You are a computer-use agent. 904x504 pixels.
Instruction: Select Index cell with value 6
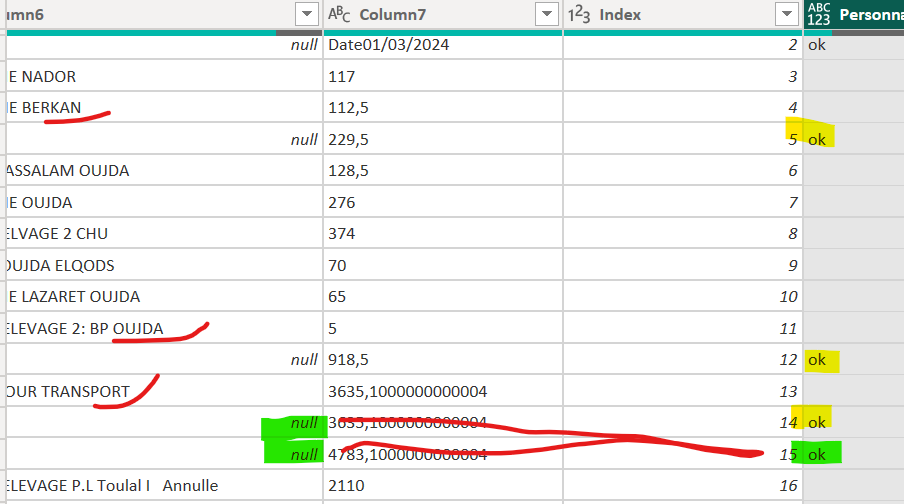coord(683,171)
